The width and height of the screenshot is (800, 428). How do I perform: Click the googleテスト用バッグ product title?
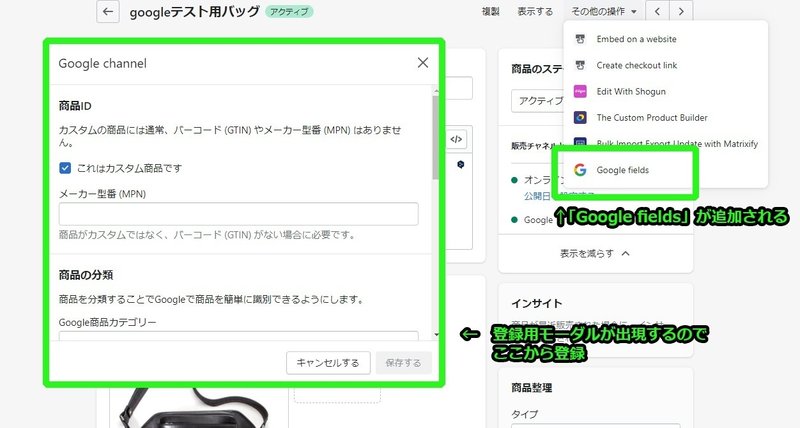pyautogui.click(x=194, y=11)
